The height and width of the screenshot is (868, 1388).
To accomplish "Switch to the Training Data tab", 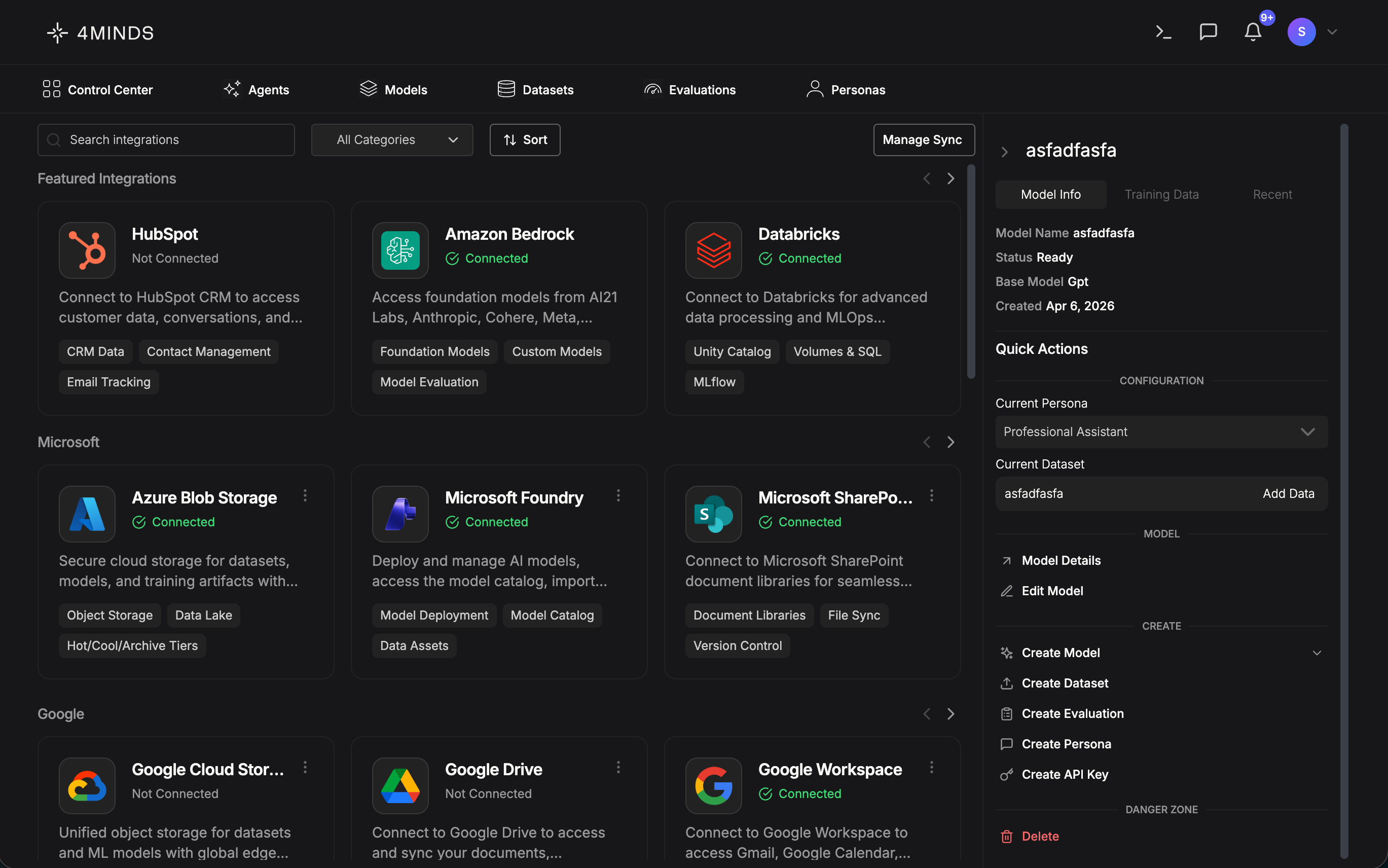I will (x=1161, y=195).
